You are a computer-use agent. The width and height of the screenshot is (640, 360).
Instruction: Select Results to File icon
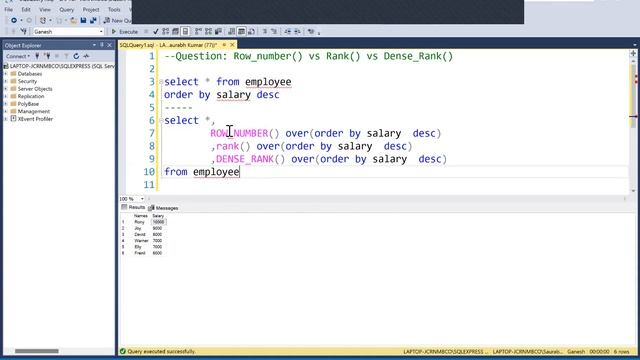(251, 31)
